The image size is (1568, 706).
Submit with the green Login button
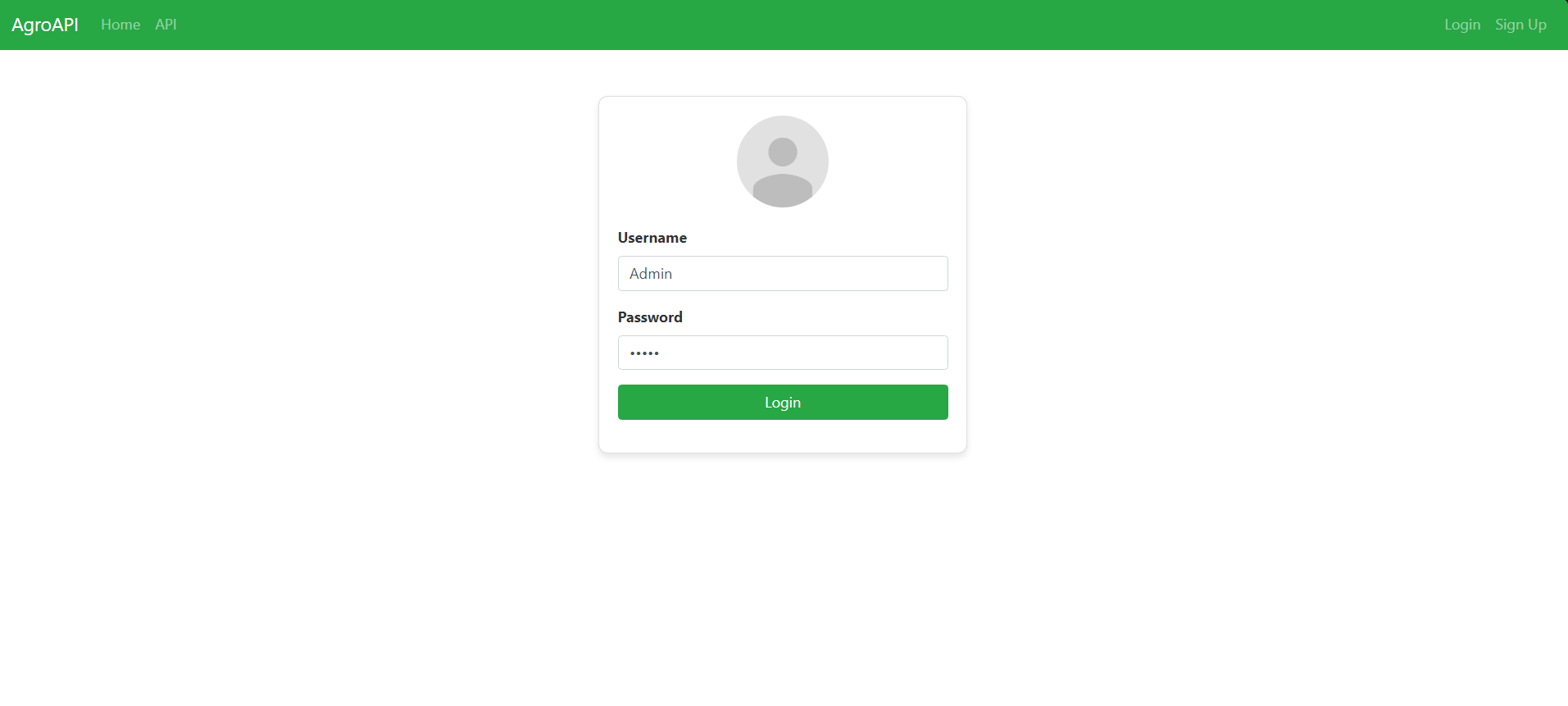[783, 402]
